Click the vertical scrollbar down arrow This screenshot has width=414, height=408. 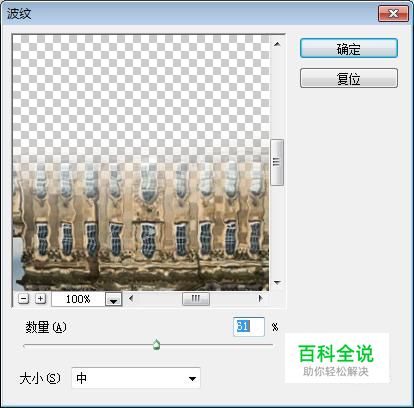(277, 283)
